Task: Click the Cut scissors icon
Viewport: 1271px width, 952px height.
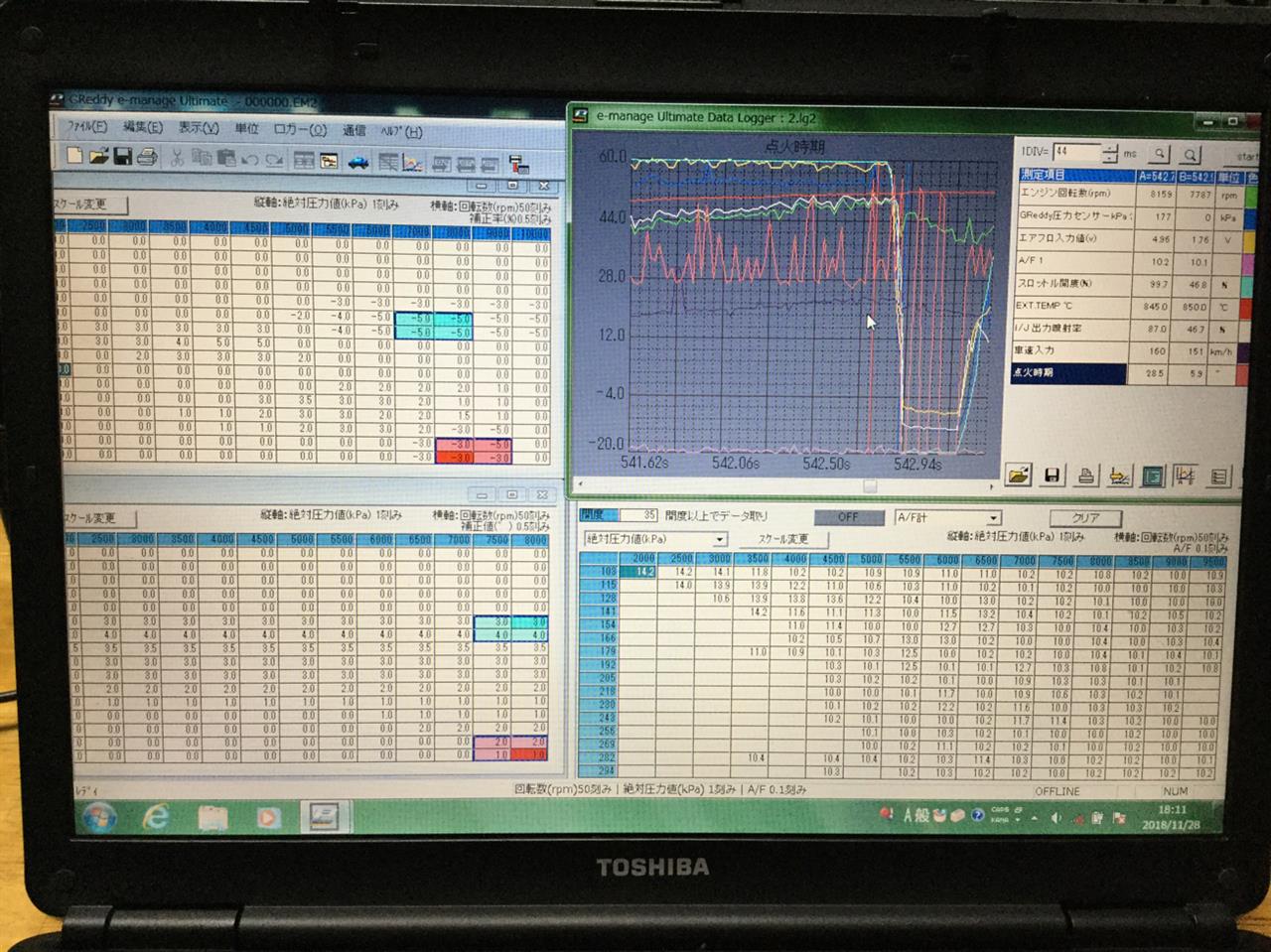Action: (177, 158)
